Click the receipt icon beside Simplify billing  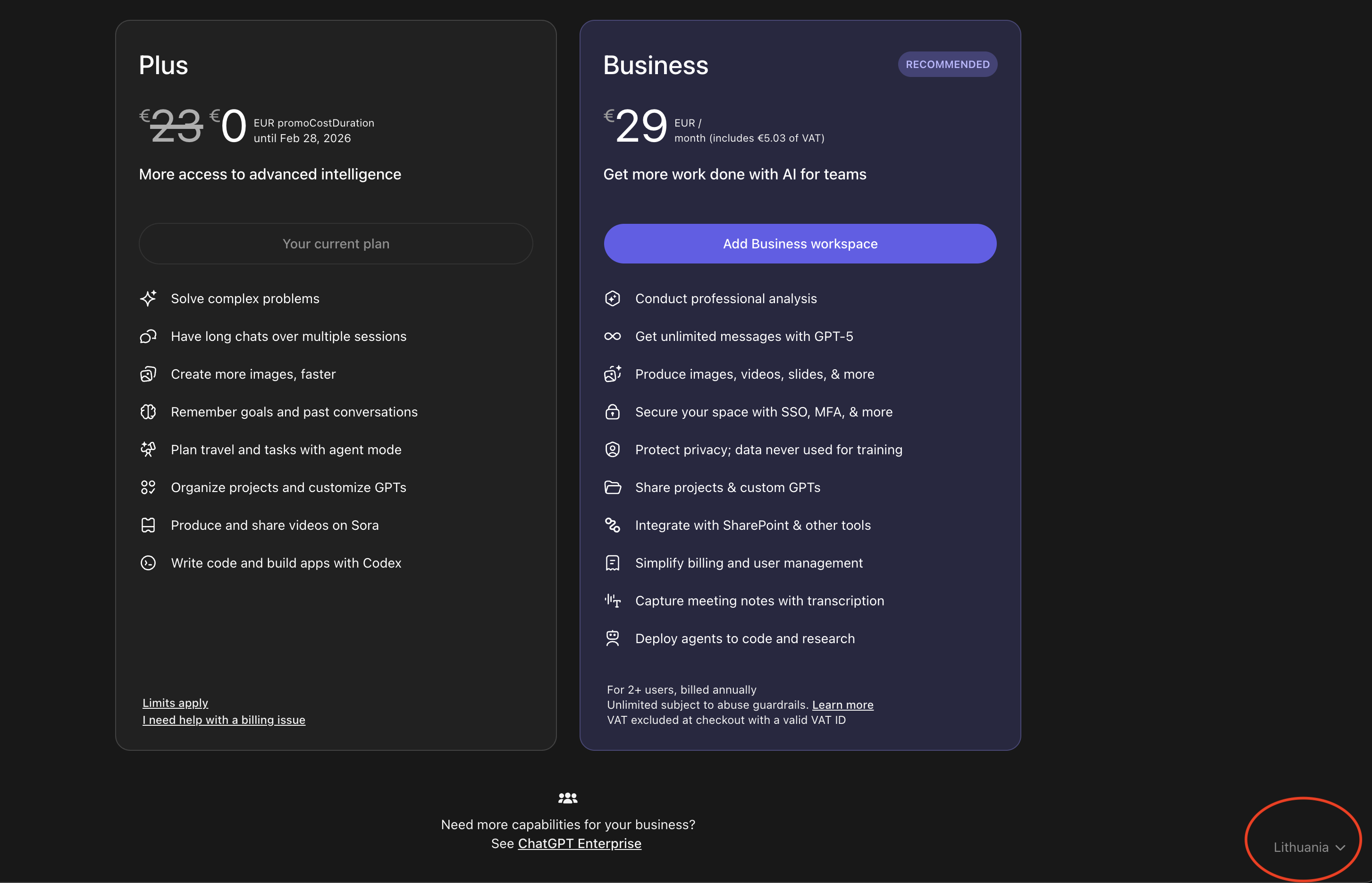613,562
